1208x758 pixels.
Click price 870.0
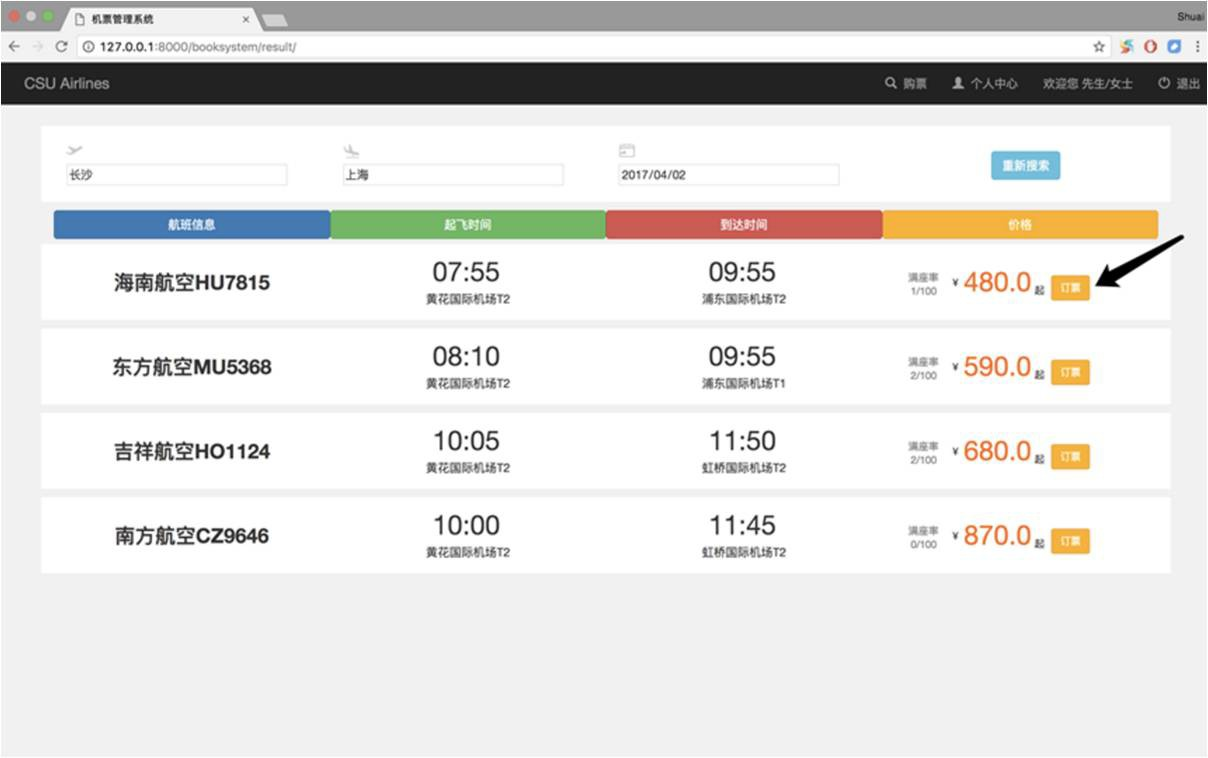[x=997, y=536]
